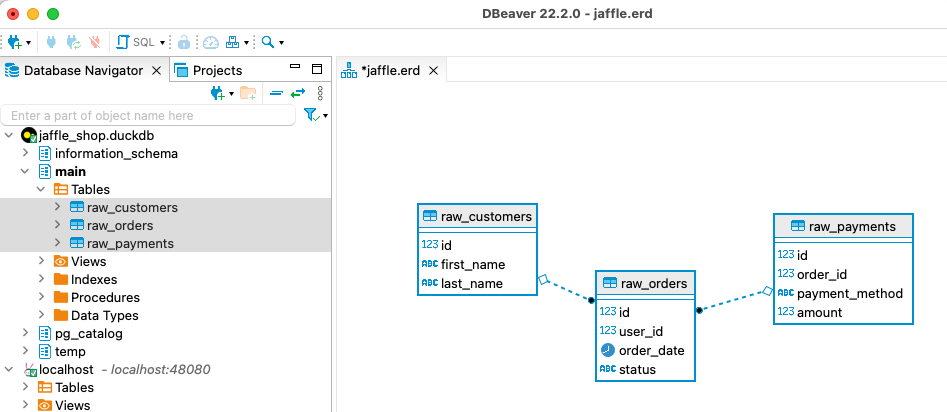The image size is (947, 412).
Task: Expand the Views folder under main
Action: point(41,261)
